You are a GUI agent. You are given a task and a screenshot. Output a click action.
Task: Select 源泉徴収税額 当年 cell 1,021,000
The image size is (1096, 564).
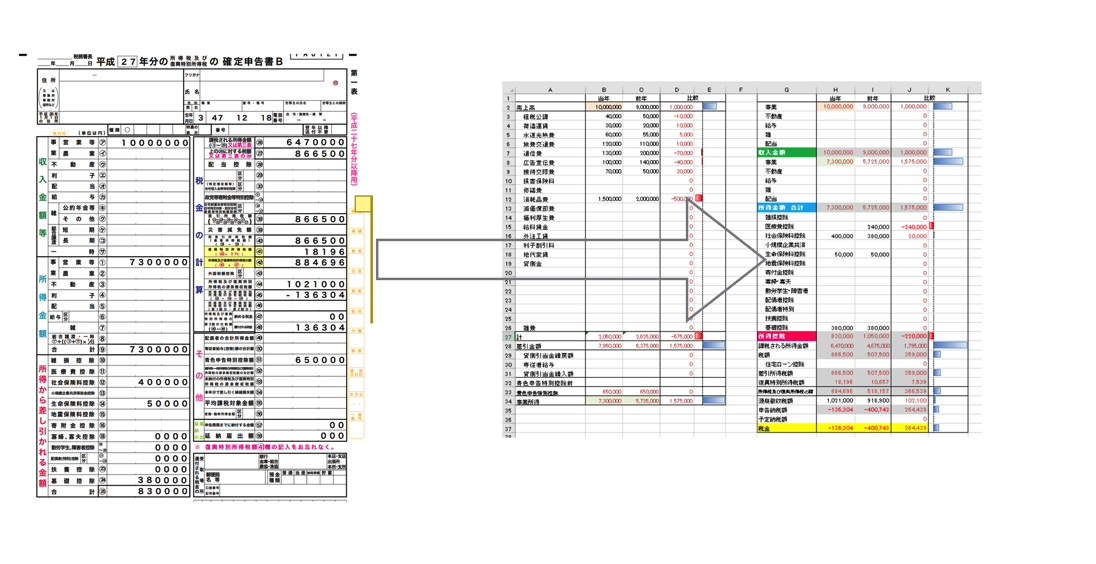point(835,401)
